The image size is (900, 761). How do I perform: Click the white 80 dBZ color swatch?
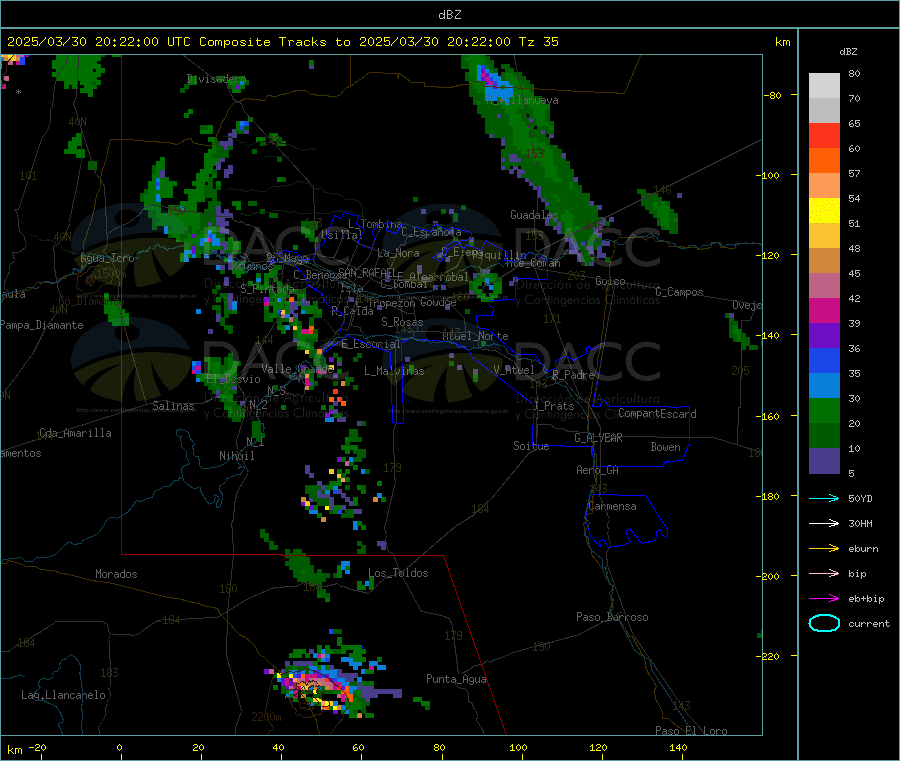824,86
